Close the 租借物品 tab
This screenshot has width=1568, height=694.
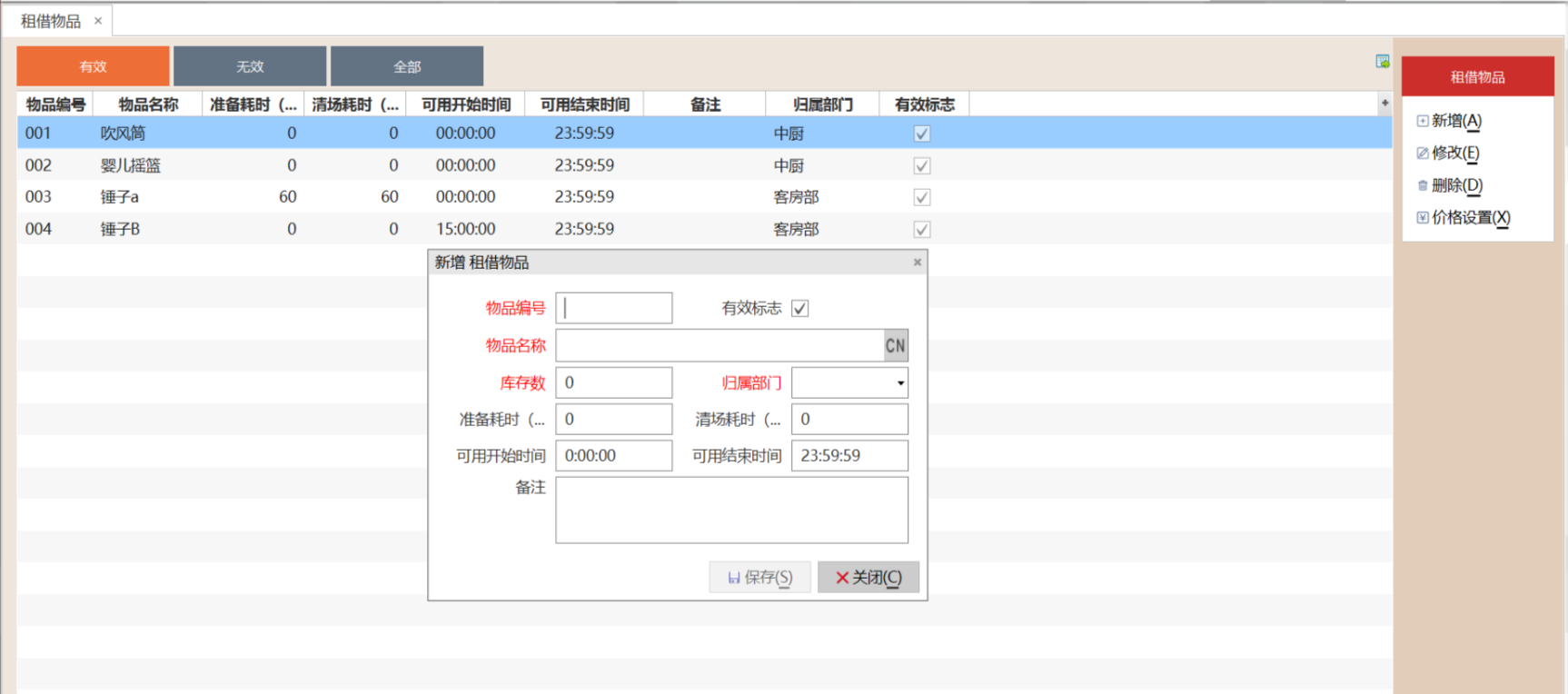pyautogui.click(x=98, y=21)
